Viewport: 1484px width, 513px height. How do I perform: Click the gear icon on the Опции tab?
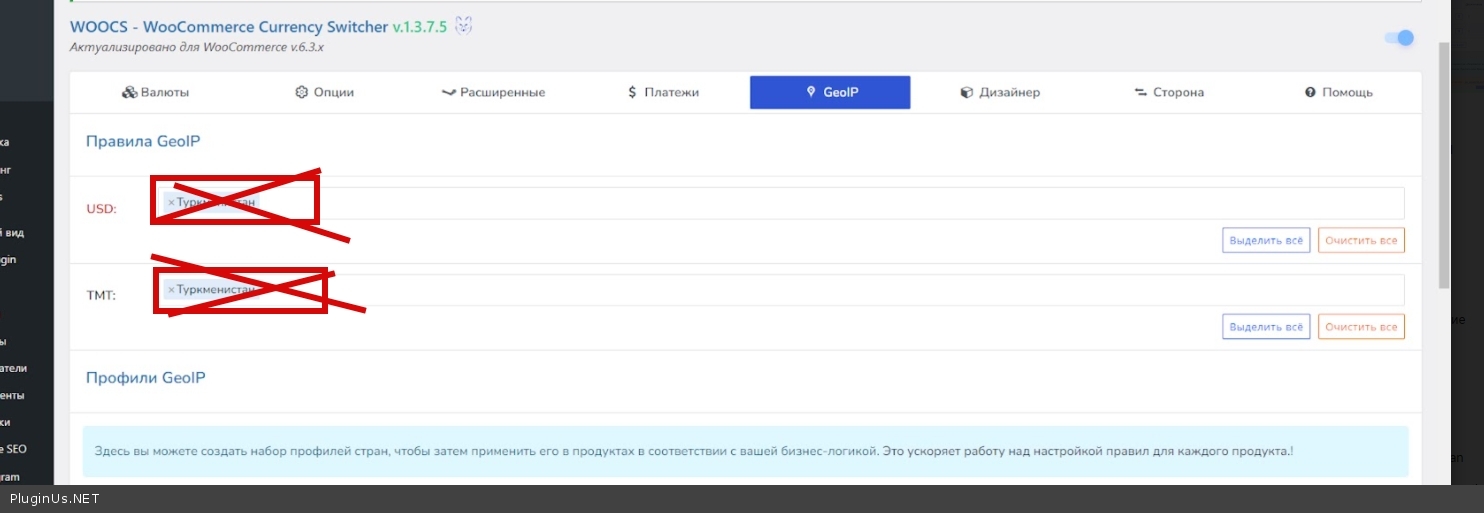click(x=301, y=92)
